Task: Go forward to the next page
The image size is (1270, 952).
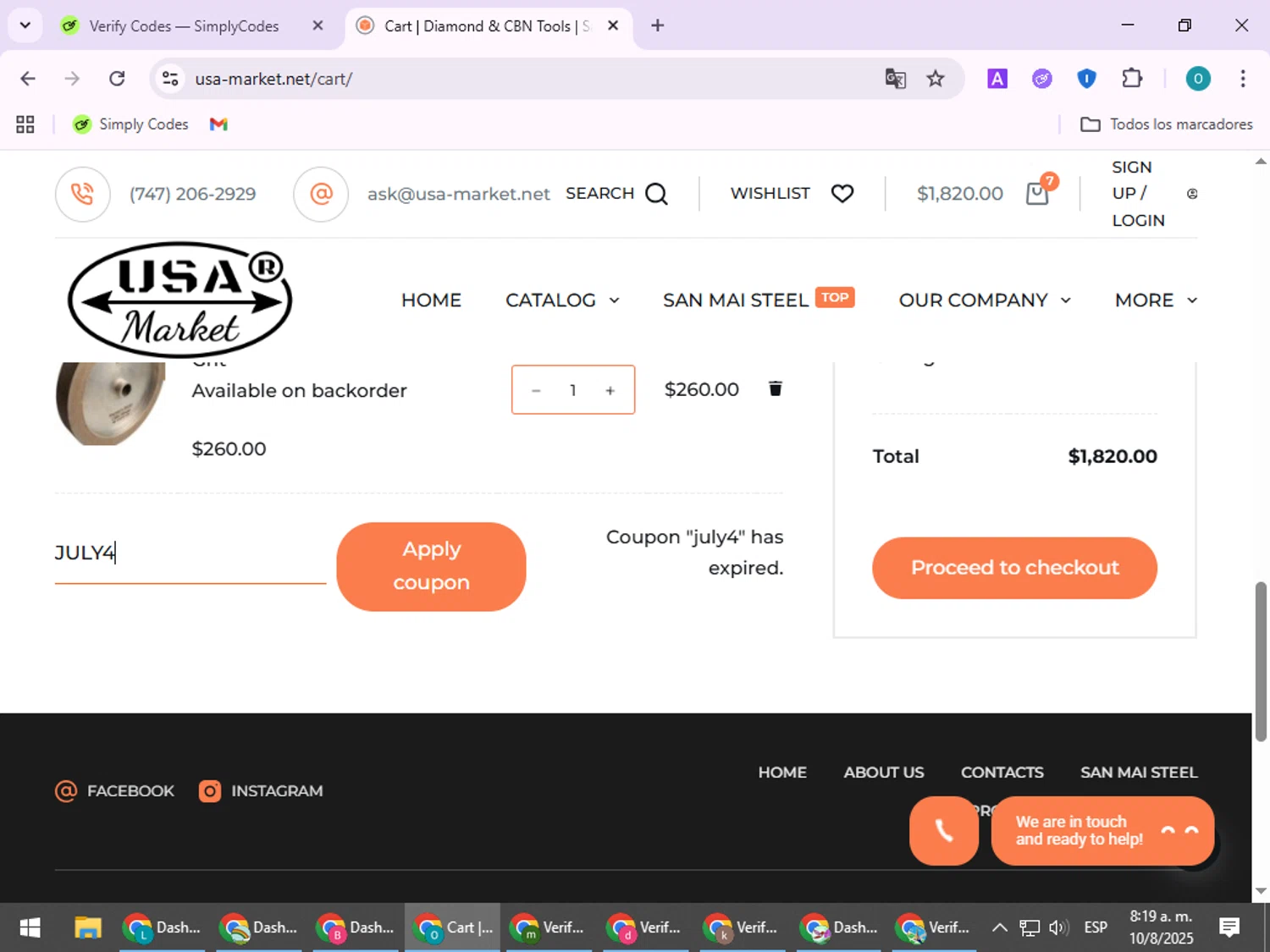Action: (x=72, y=79)
